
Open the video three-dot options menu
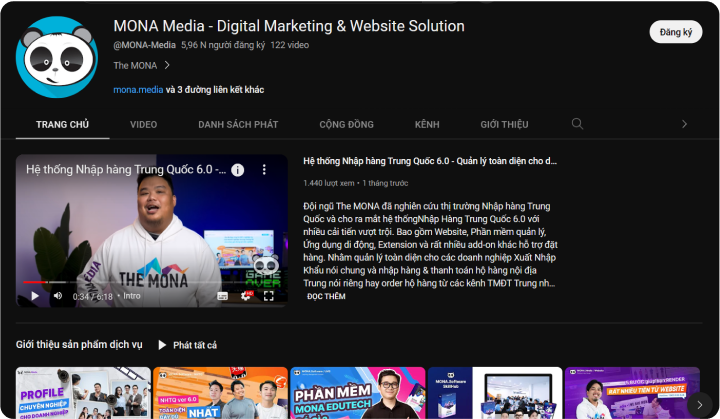coord(264,170)
